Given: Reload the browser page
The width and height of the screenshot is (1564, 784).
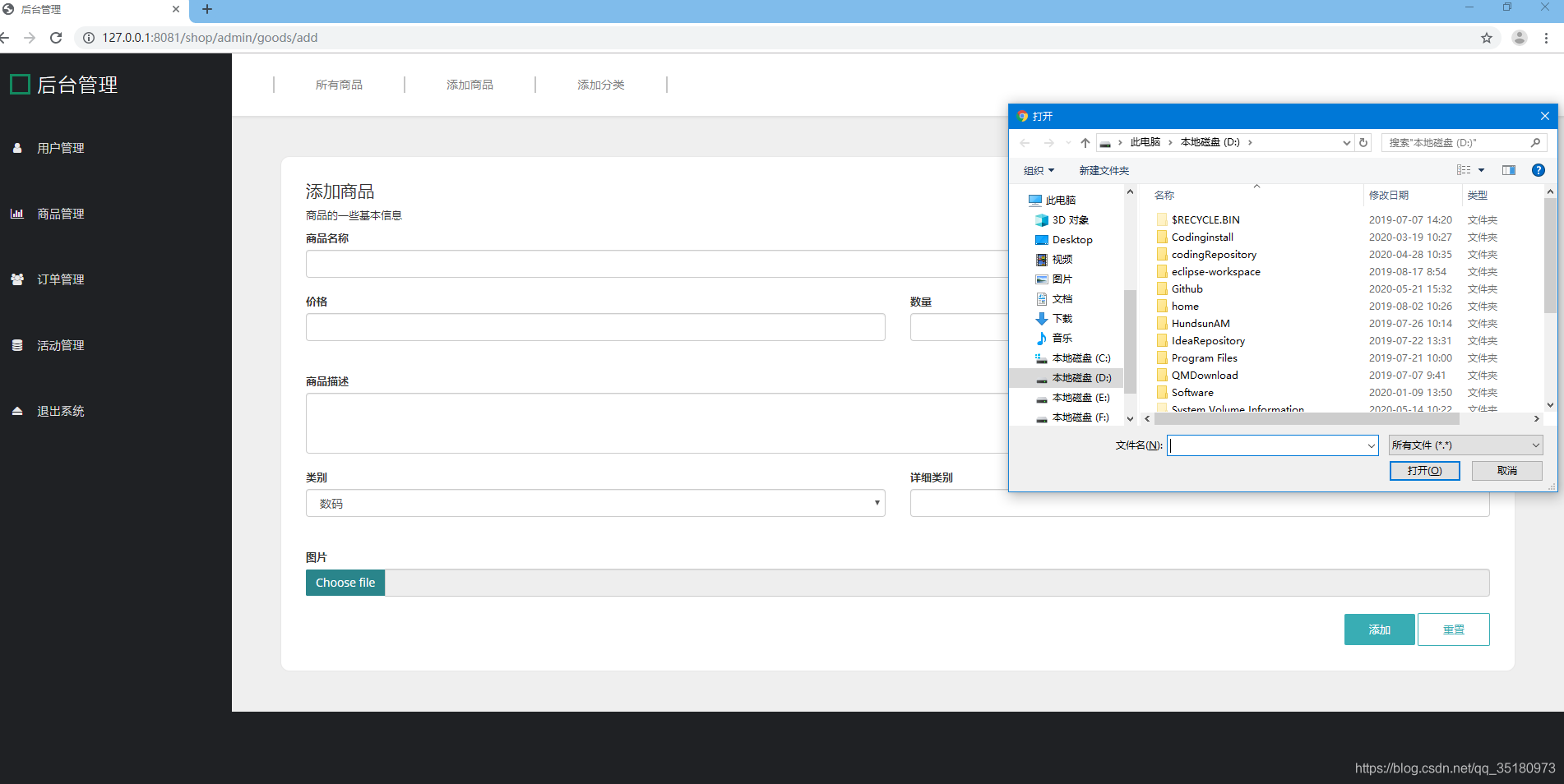Looking at the screenshot, I should (x=56, y=38).
